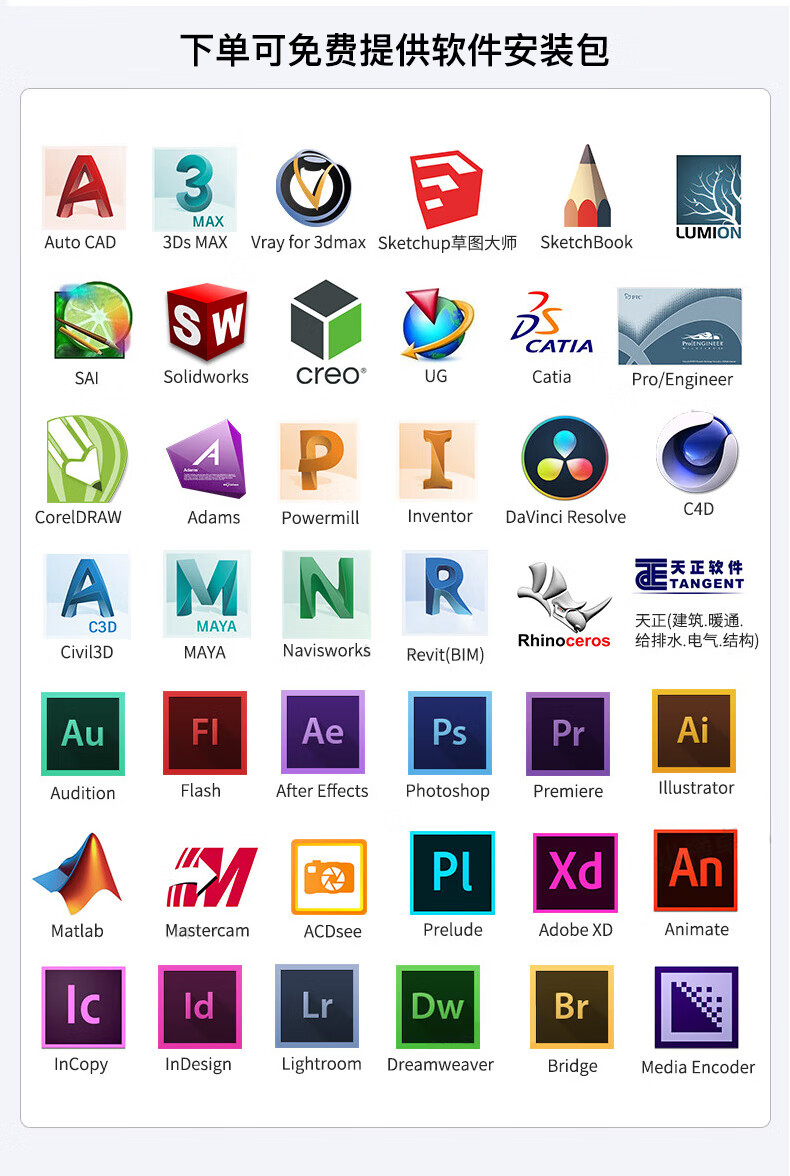Click the Rhinoceros rhino logo

(x=564, y=604)
